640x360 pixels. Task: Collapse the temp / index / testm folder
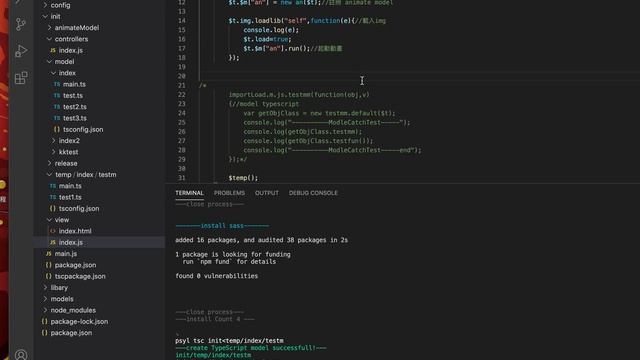[x=86, y=175]
